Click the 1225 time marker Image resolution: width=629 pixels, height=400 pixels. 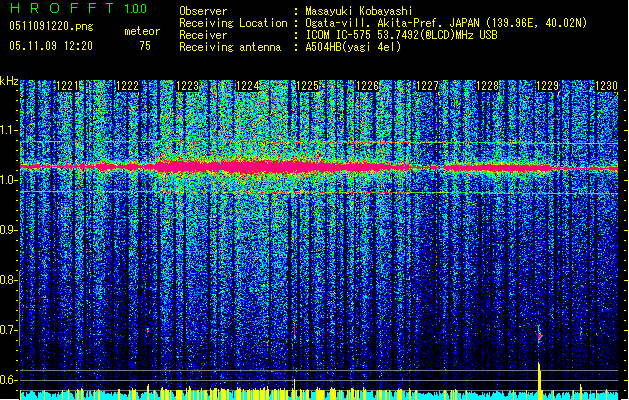pos(308,86)
